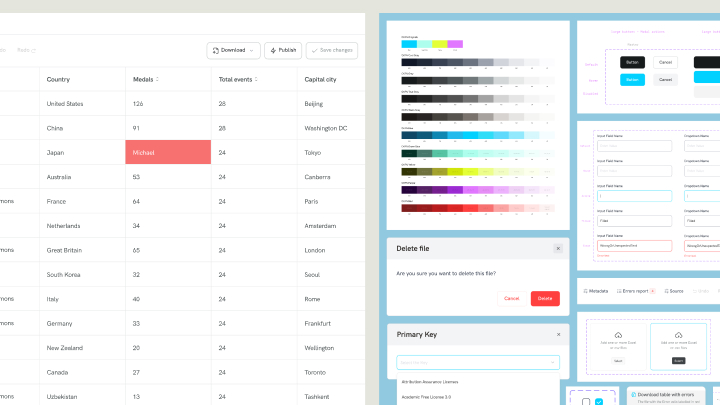Untick the blue checked checkbox sample
This screenshot has width=720, height=405.
[599, 402]
